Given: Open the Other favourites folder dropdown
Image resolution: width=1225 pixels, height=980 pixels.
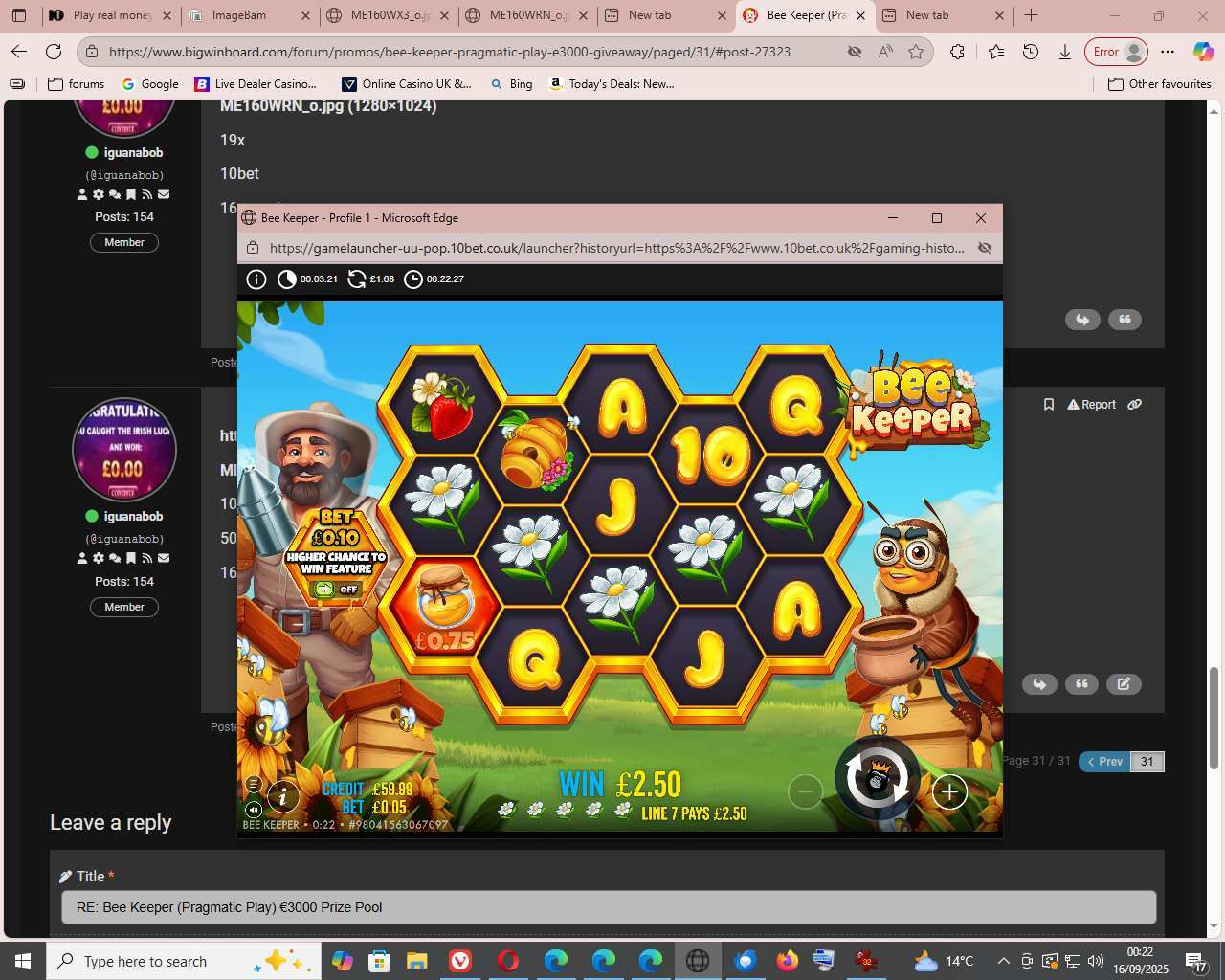Looking at the screenshot, I should 1159,84.
